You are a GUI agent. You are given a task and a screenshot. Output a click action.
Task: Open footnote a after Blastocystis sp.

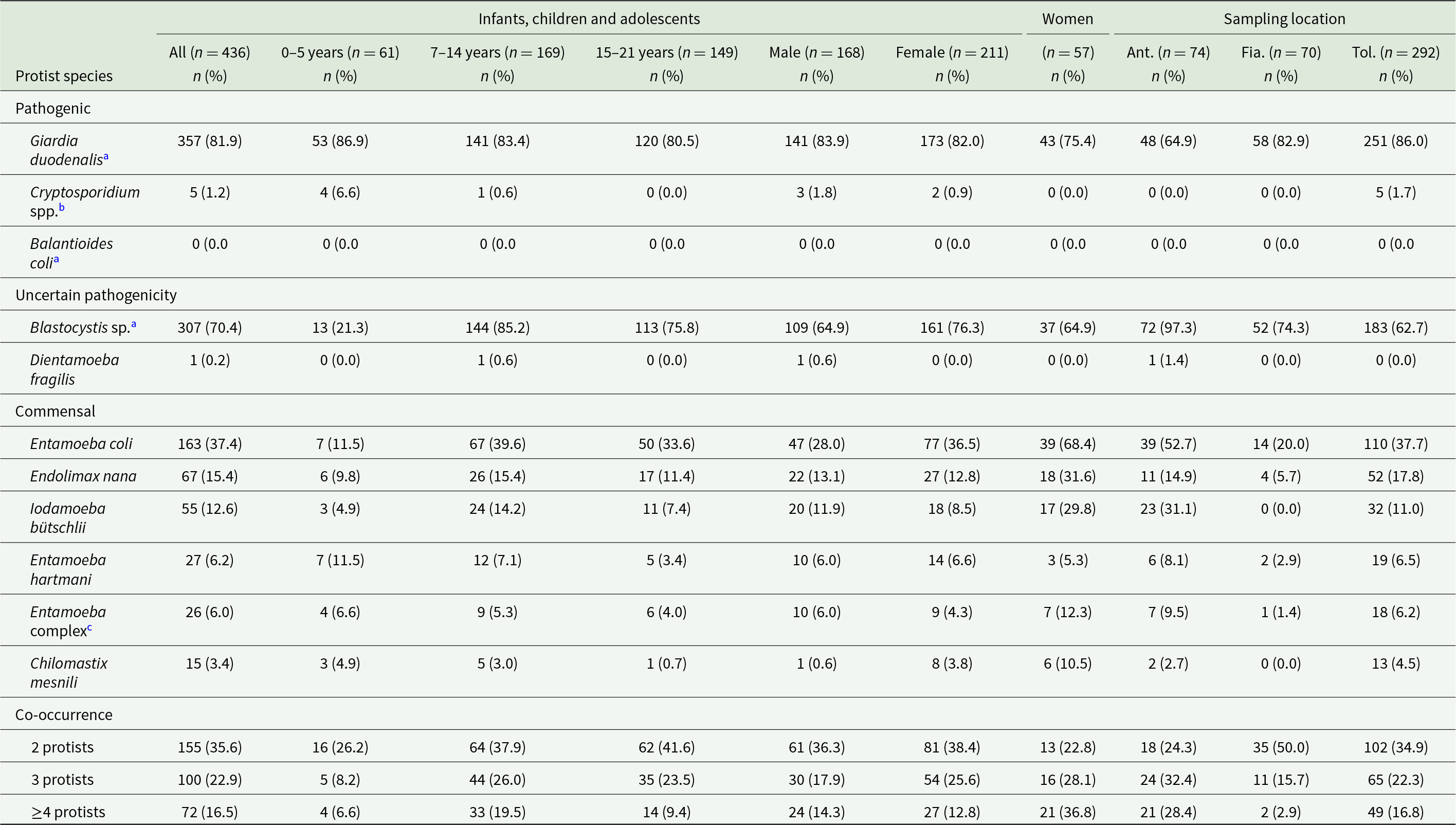click(134, 325)
